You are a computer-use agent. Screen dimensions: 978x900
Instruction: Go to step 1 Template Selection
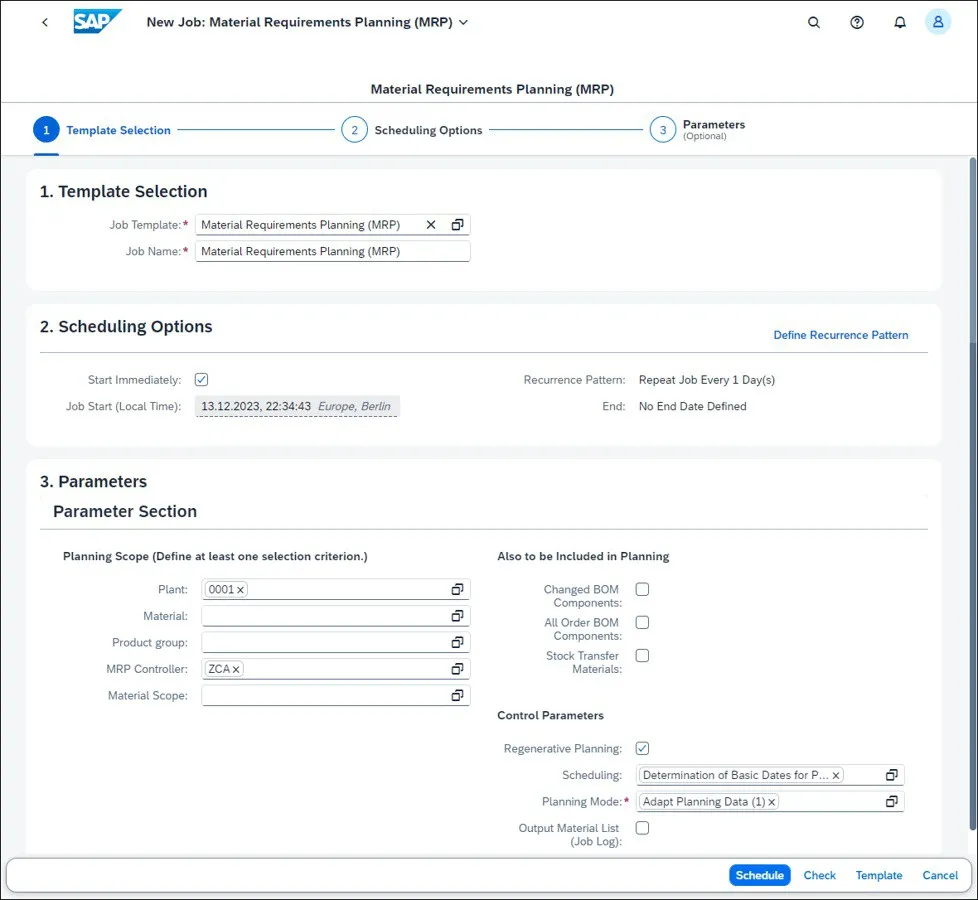pos(102,130)
